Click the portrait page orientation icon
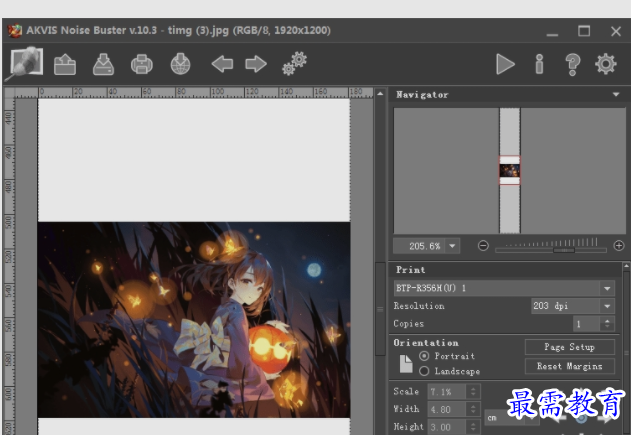 (x=406, y=364)
